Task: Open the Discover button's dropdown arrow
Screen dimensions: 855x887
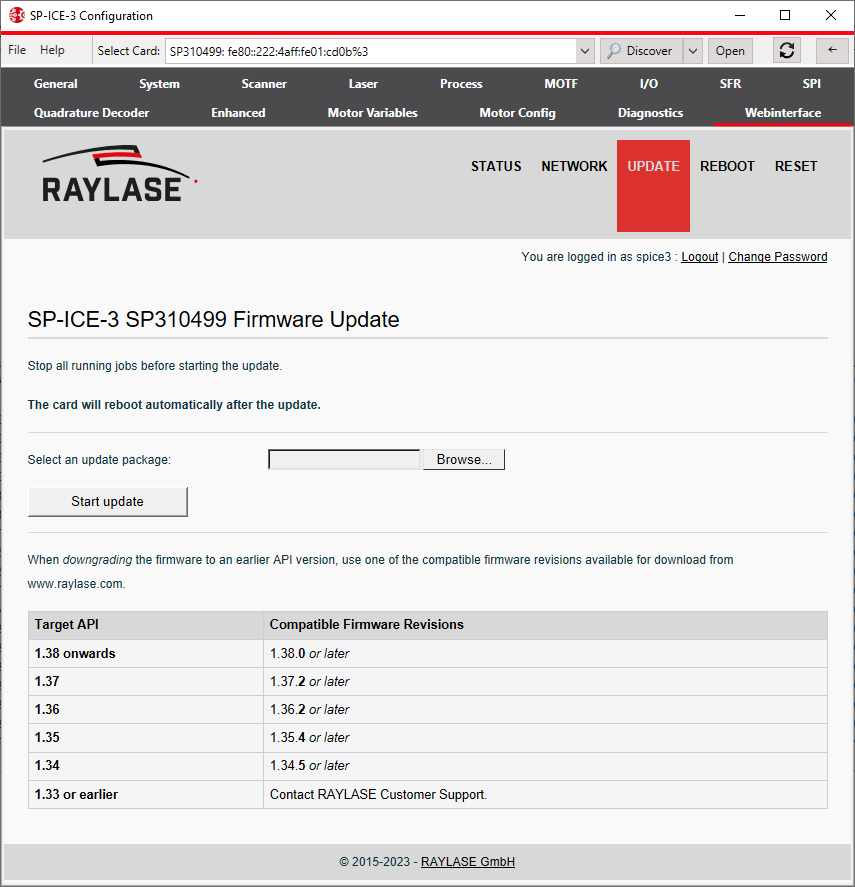Action: [x=693, y=51]
